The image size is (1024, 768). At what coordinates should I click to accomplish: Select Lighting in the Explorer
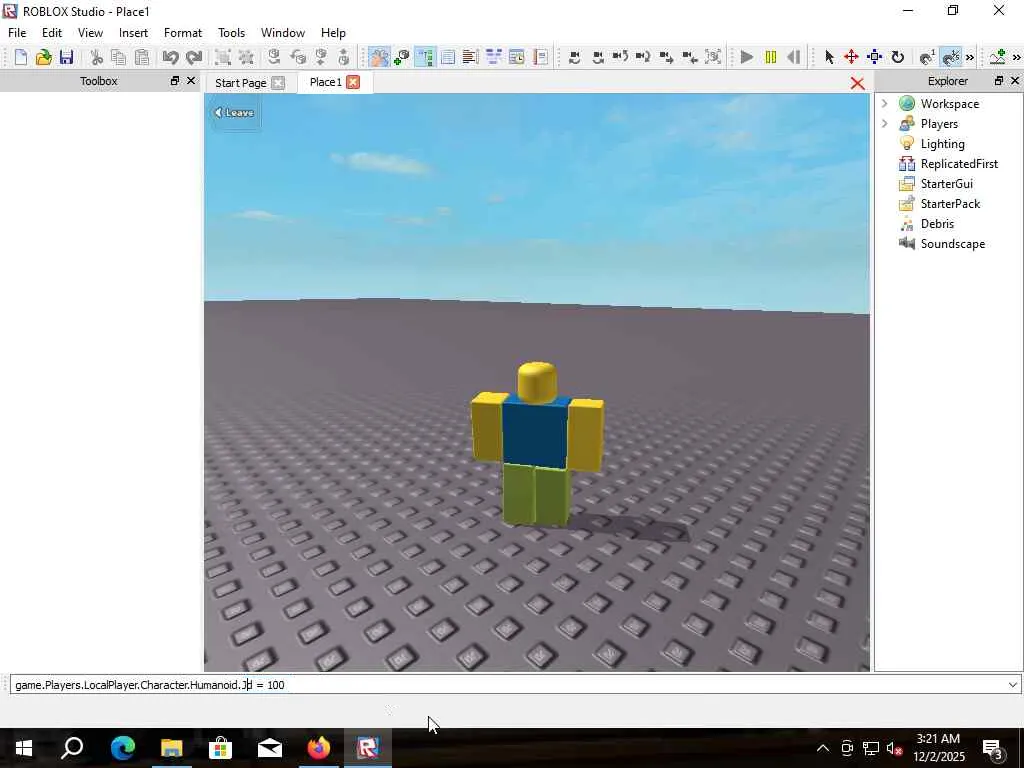pos(942,144)
